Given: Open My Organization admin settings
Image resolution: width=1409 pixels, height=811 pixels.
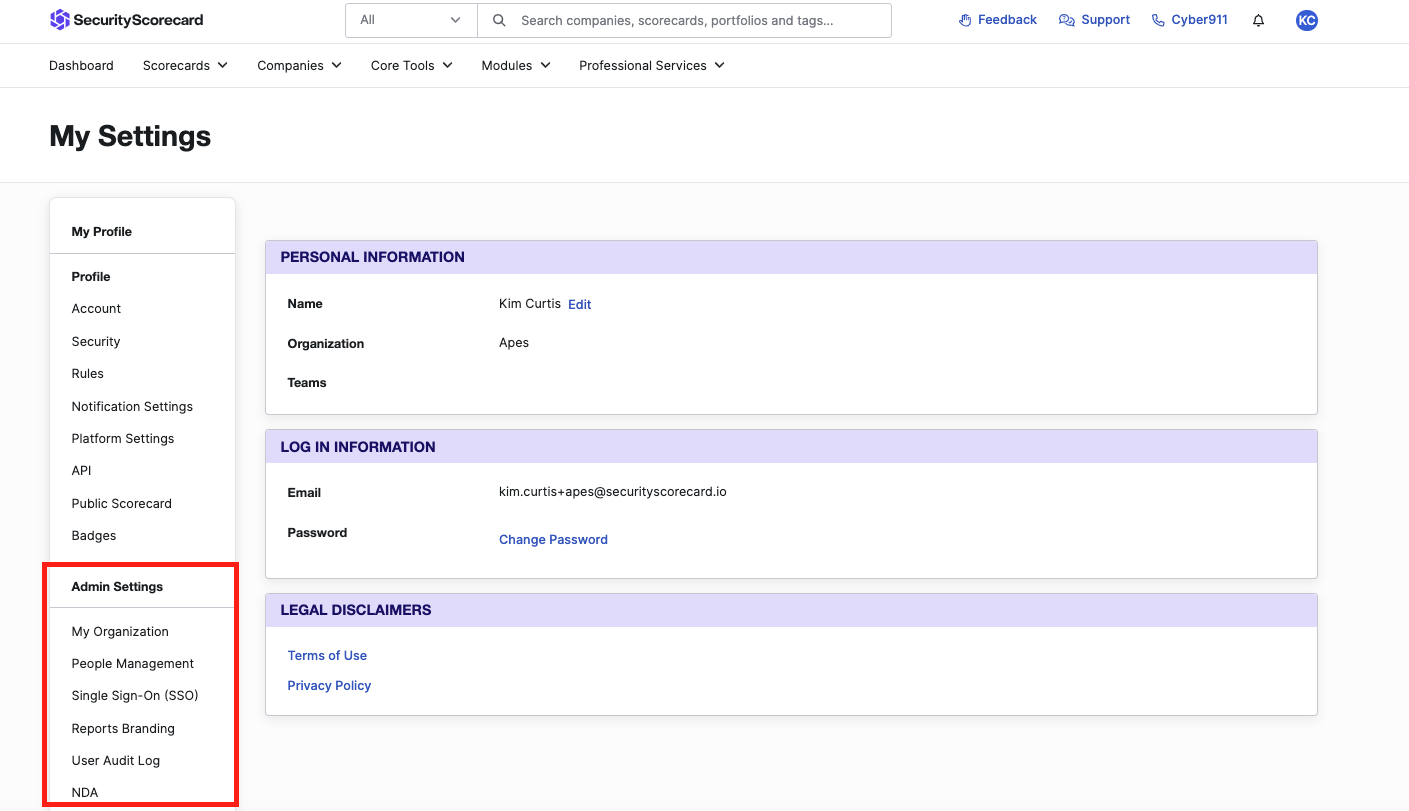Looking at the screenshot, I should point(120,631).
